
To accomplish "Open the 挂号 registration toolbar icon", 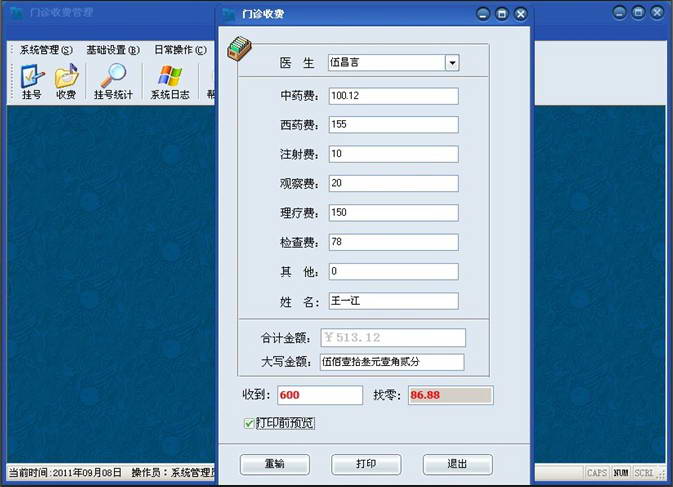I will pyautogui.click(x=32, y=82).
